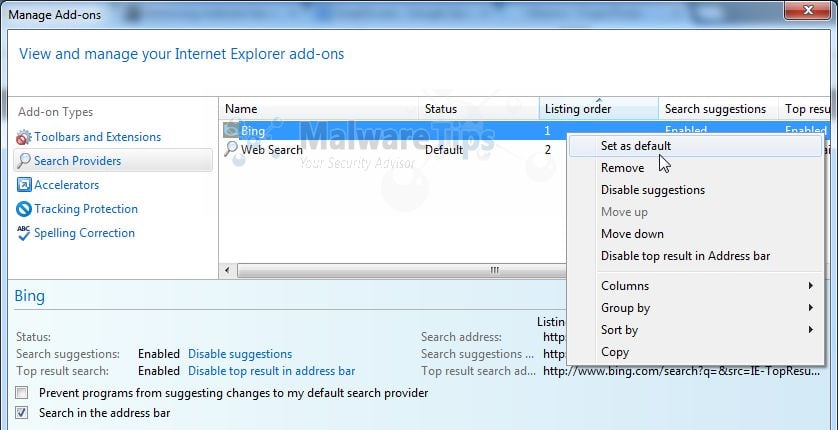Screen dimensions: 838x430
Task: Open Tracking Protection add-on type
Action: (x=86, y=209)
